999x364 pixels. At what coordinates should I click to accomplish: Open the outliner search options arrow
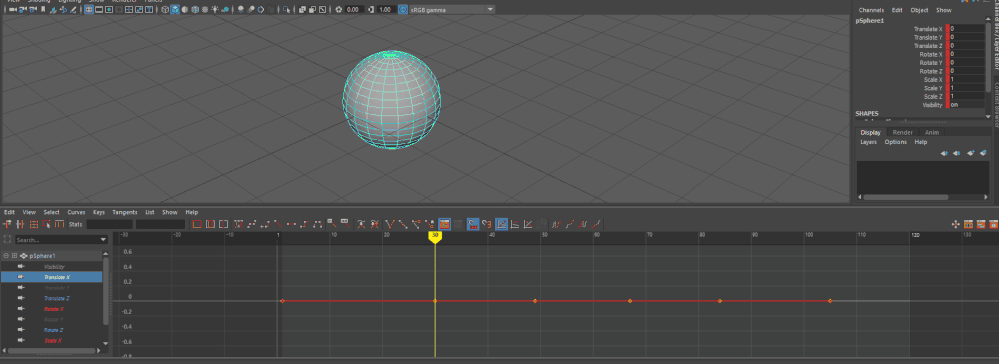click(103, 240)
